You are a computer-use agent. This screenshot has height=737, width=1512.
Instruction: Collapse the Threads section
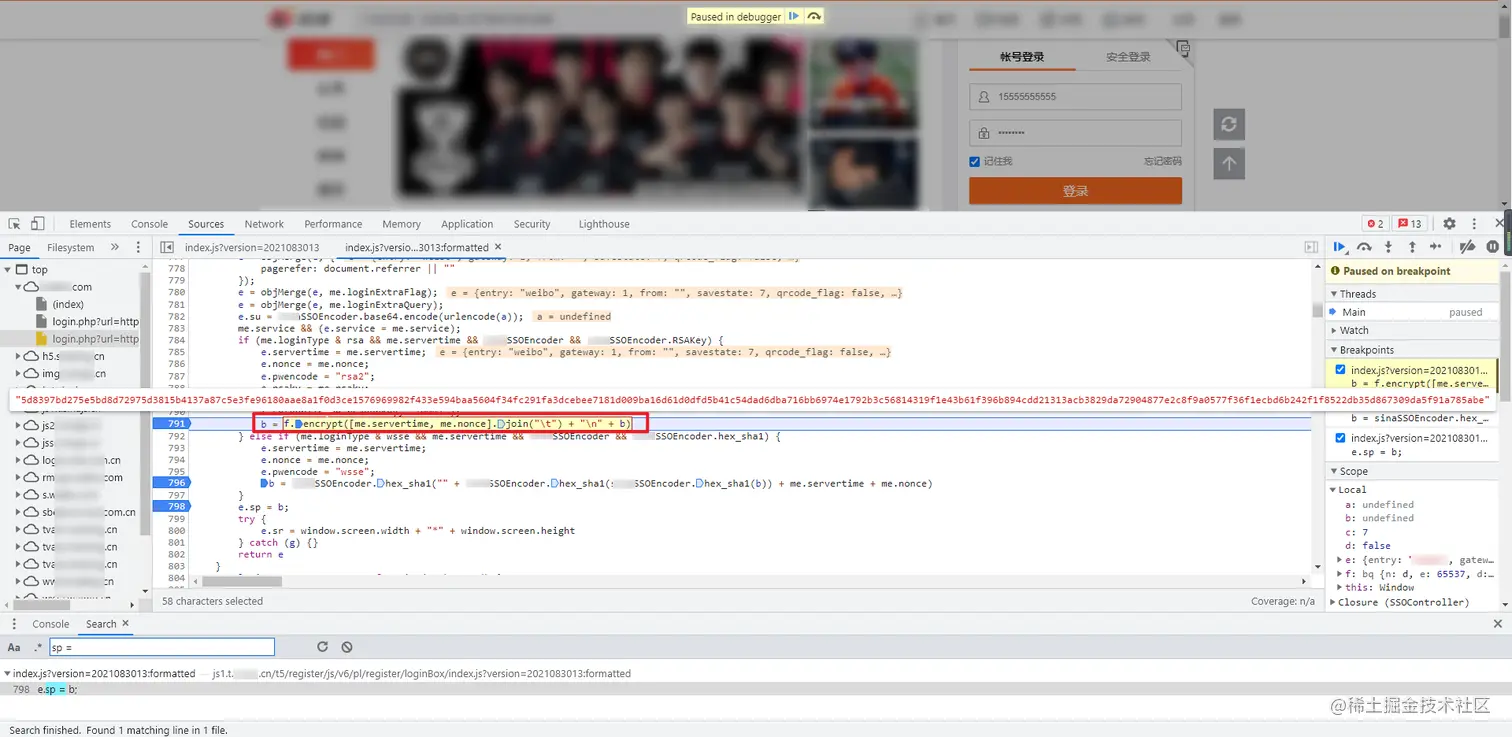1358,294
